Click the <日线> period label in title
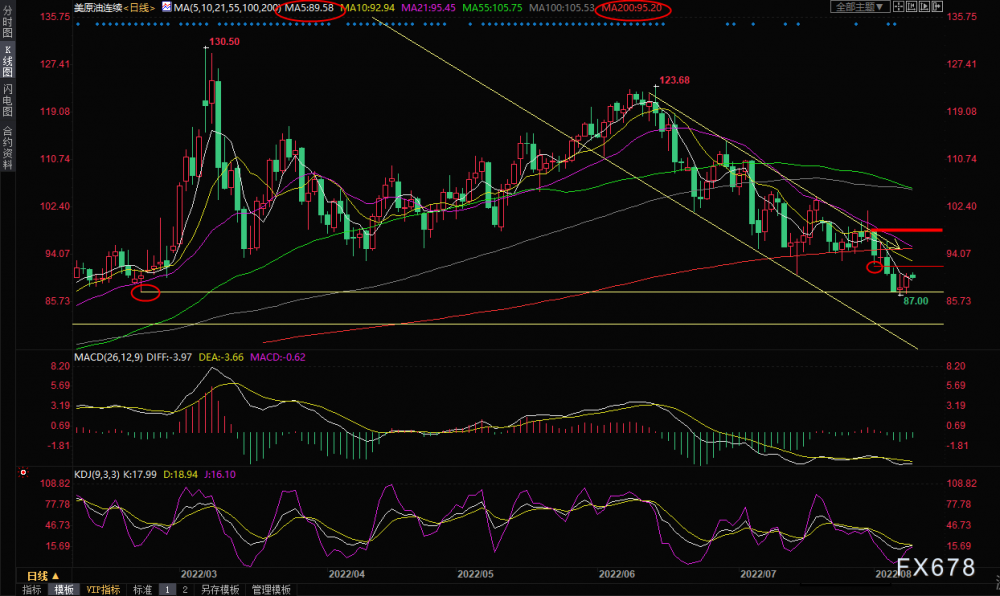 coord(138,8)
